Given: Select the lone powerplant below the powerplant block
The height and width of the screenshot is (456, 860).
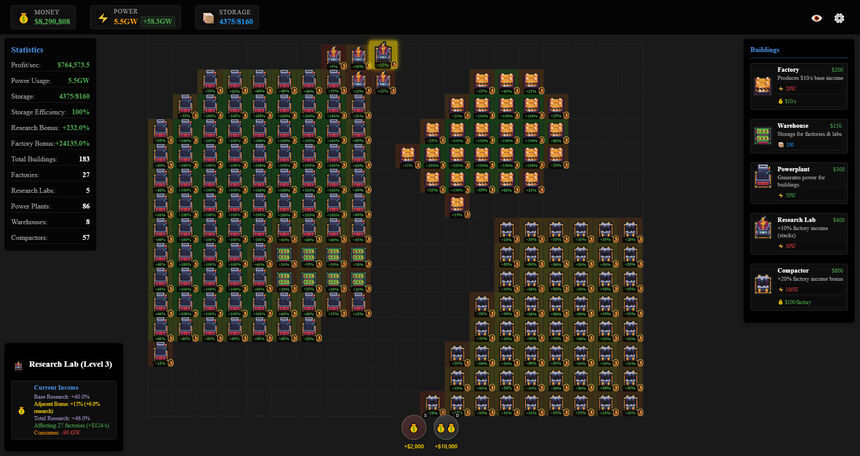Looking at the screenshot, I should (160, 353).
